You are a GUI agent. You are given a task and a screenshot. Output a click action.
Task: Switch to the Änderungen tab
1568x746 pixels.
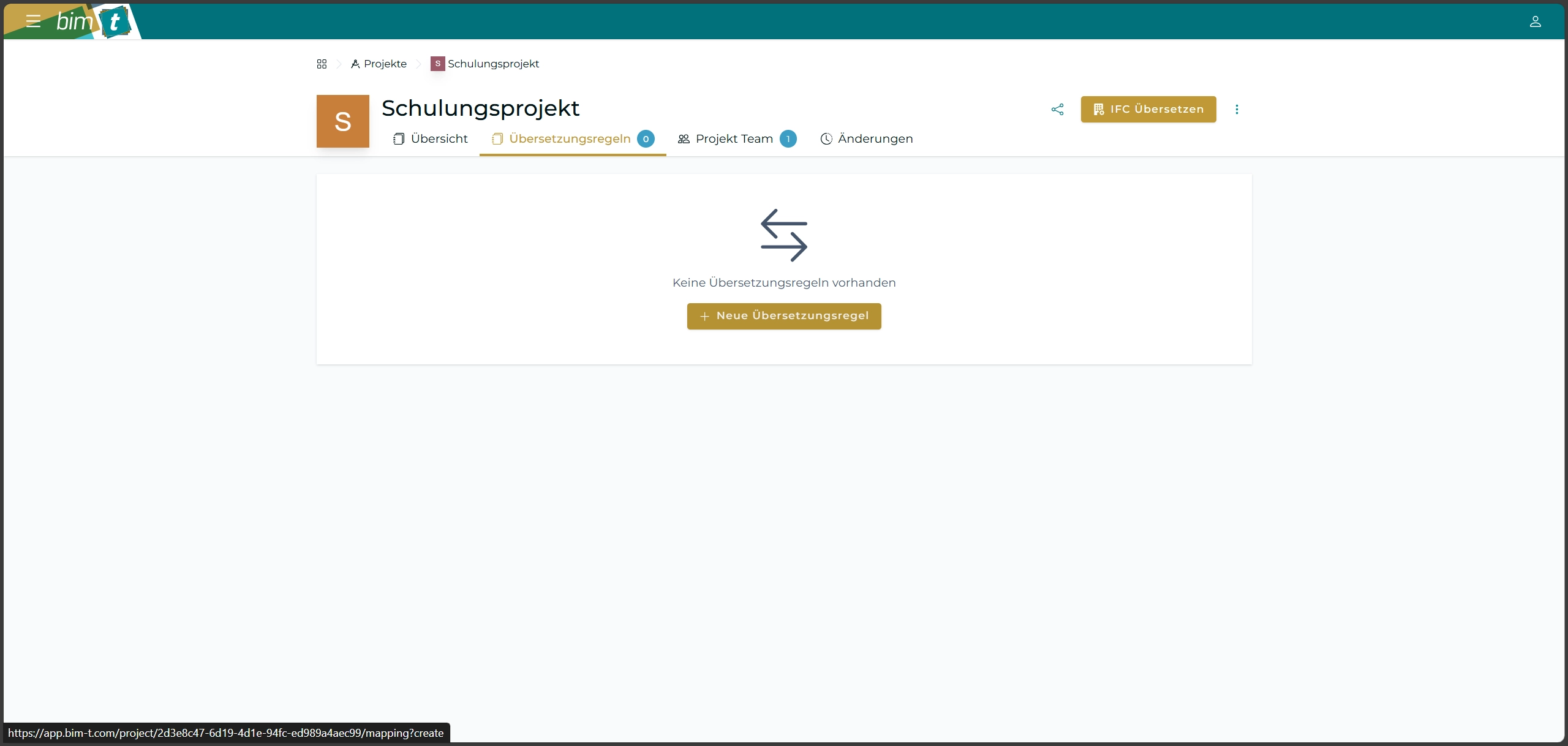(x=867, y=139)
